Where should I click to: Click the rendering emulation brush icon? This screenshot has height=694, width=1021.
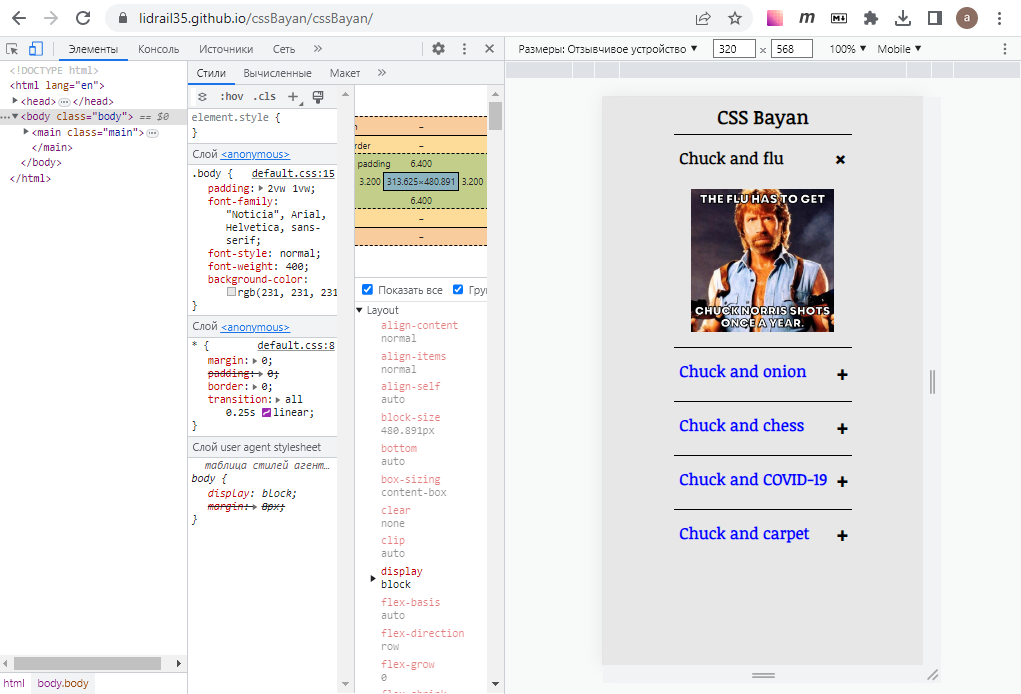point(318,96)
